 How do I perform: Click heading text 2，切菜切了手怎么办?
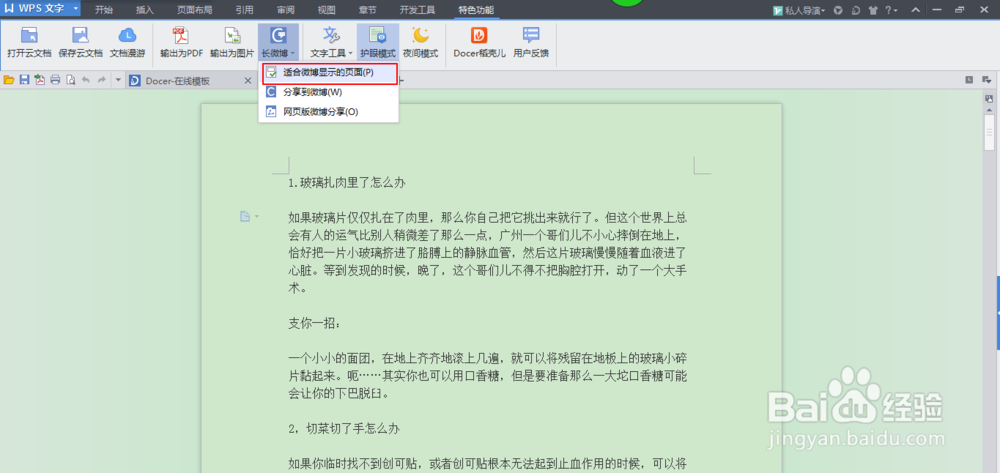(x=344, y=428)
